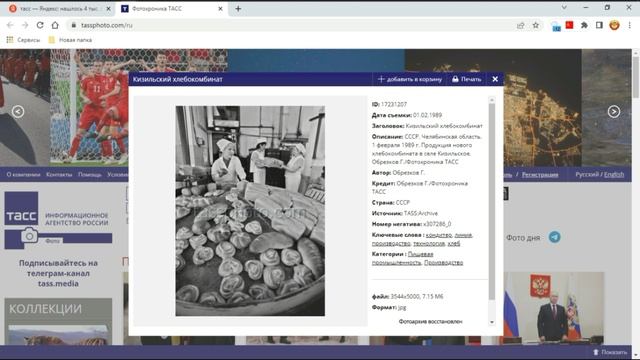Screen dimensions: 640x360
Task: Click the page vertical scrollbar
Action: 636,78
